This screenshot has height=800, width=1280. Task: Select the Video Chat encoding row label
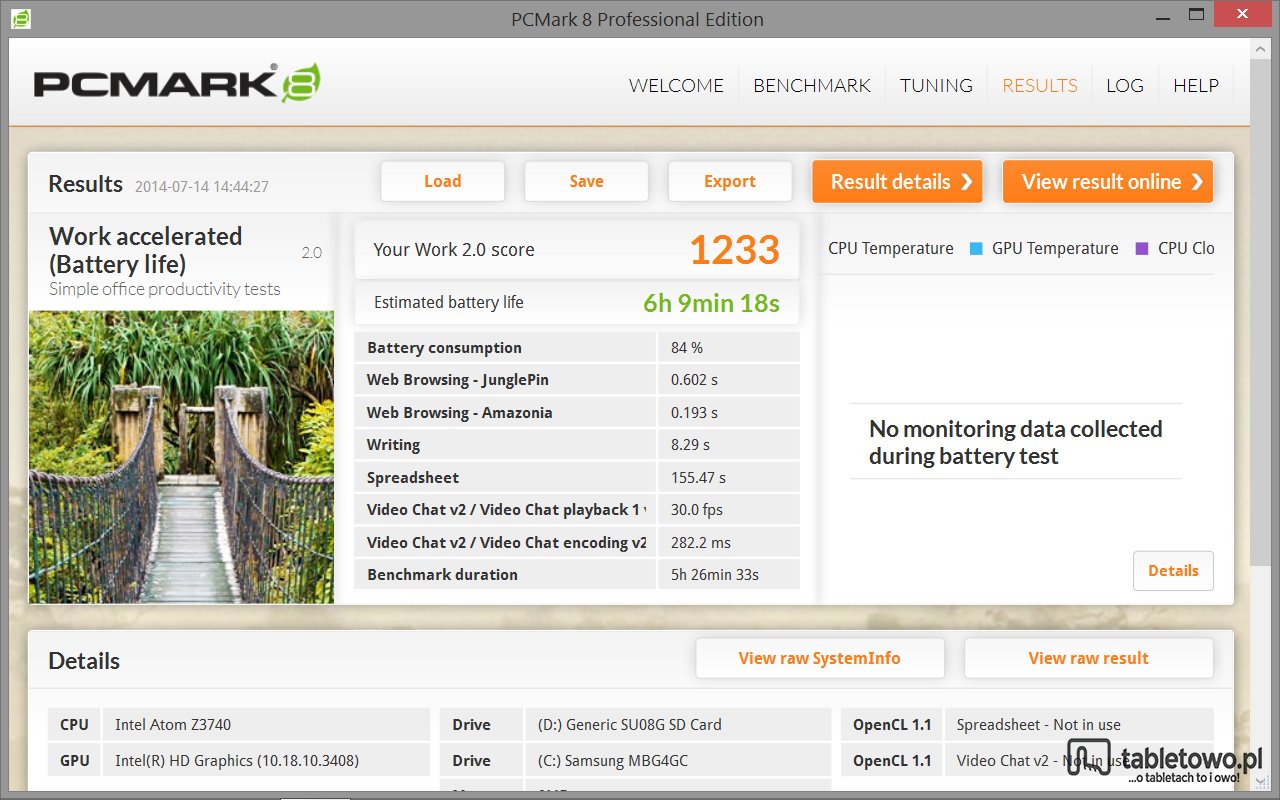(506, 543)
